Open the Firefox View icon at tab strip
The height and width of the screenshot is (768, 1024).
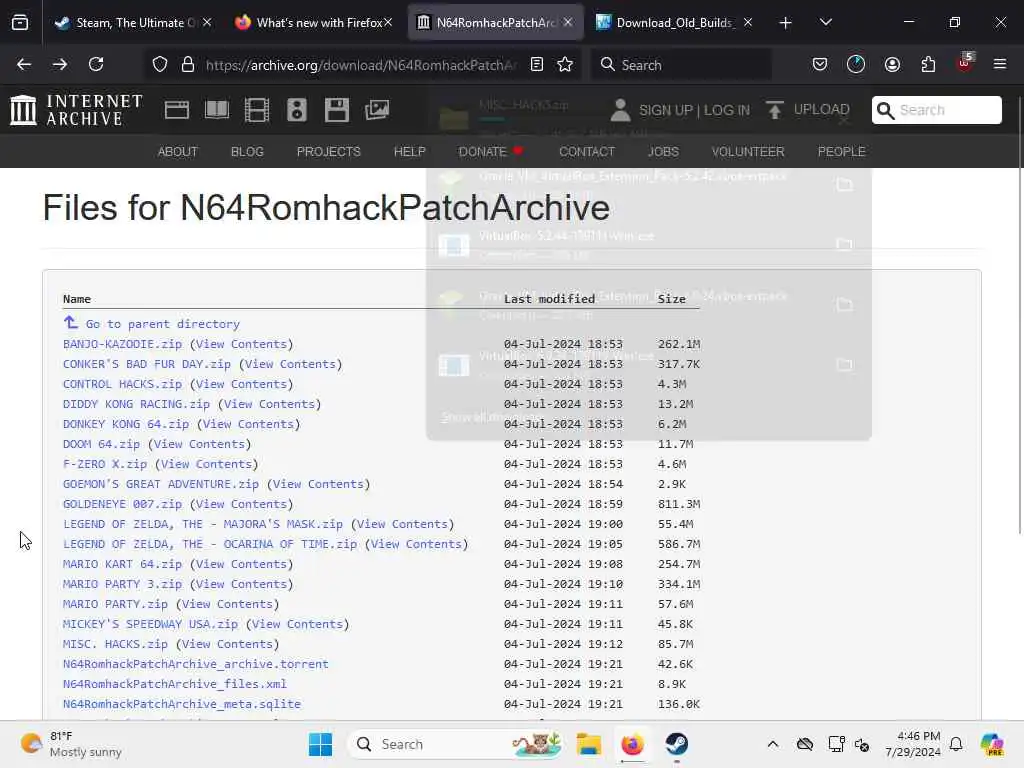(20, 23)
